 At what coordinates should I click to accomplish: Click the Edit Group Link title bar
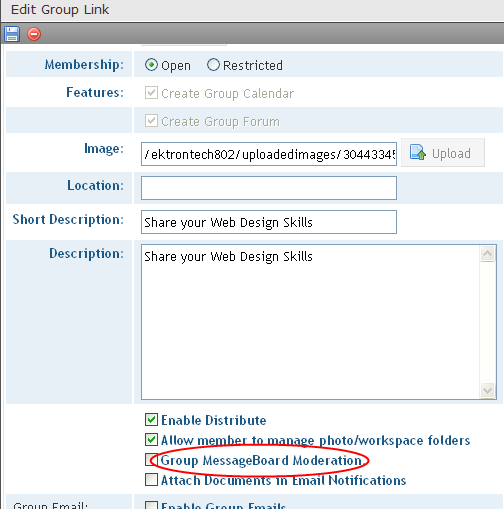[x=252, y=10]
